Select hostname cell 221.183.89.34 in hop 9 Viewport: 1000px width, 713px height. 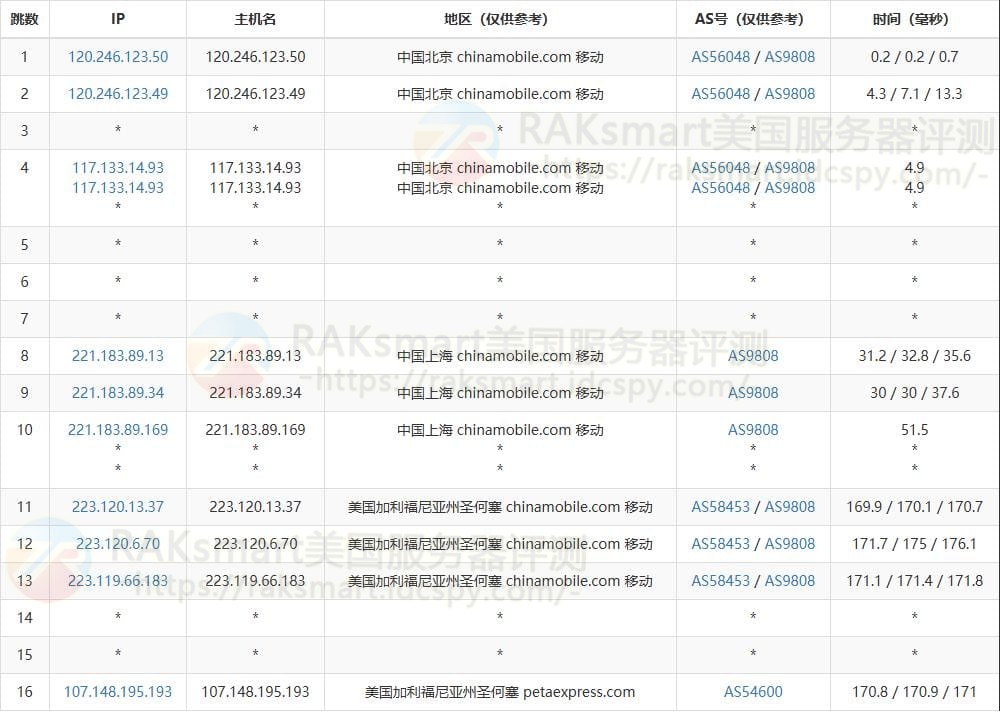255,393
